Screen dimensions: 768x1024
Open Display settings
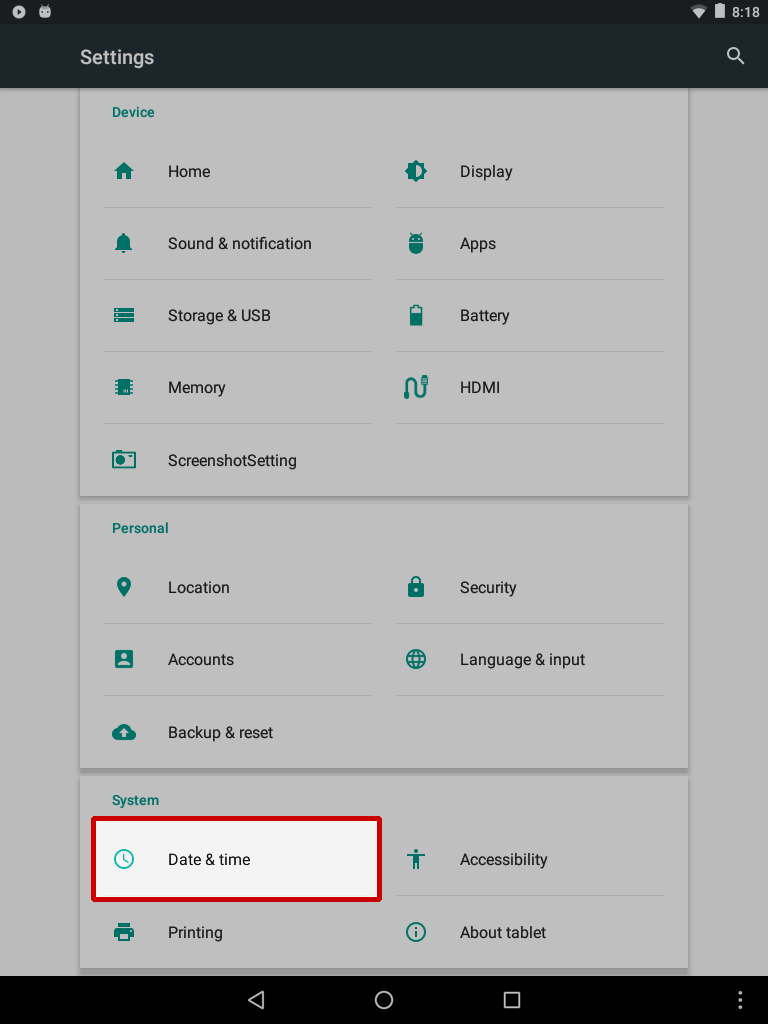pos(530,172)
